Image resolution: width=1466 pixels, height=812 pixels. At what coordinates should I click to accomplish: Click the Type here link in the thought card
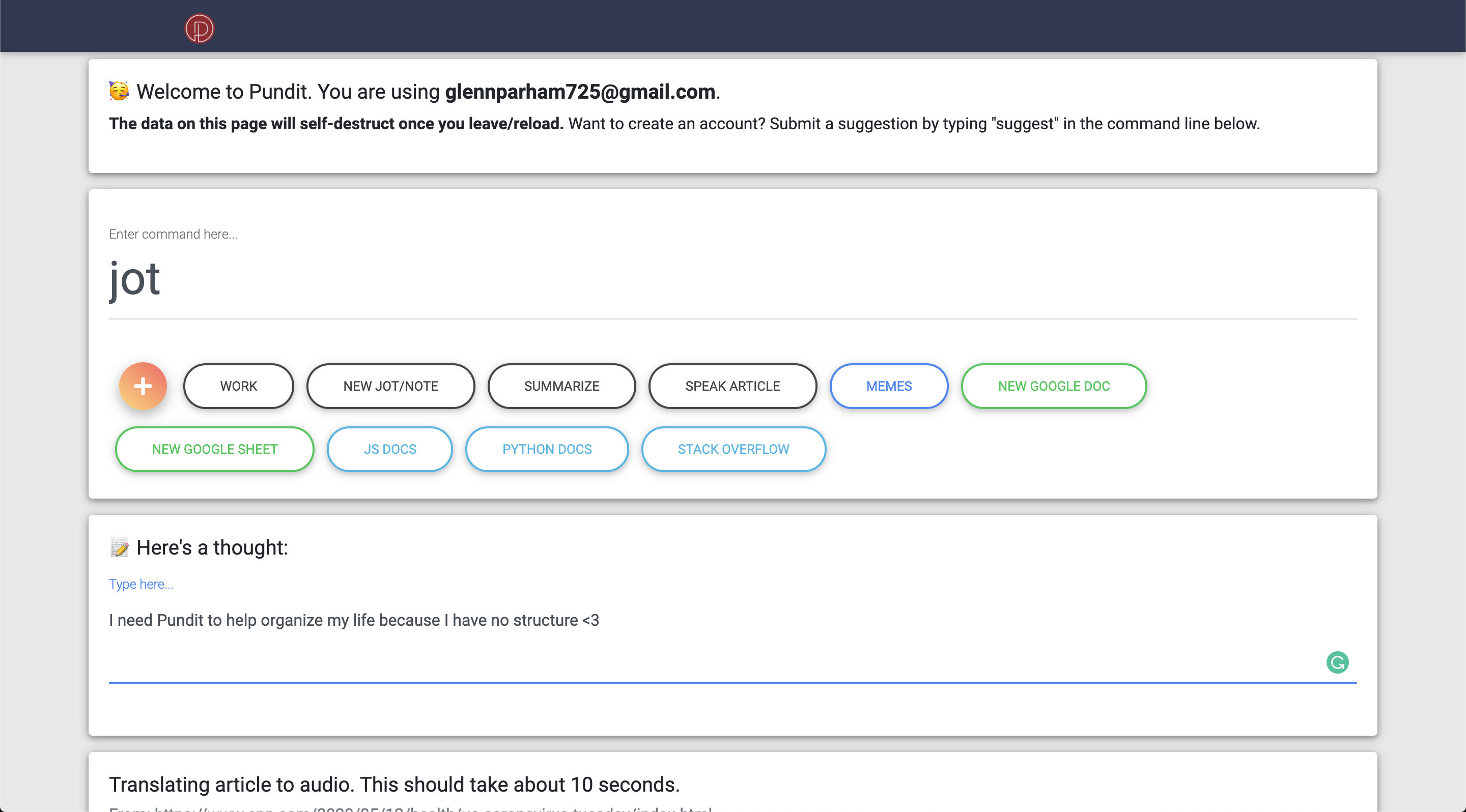pos(141,584)
